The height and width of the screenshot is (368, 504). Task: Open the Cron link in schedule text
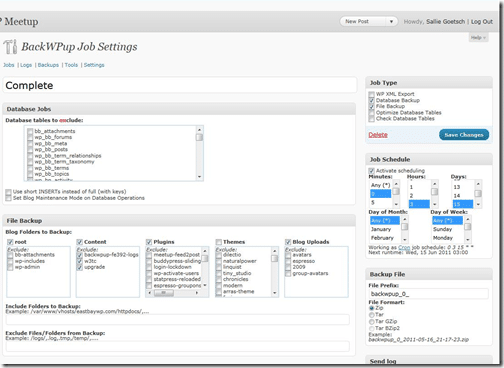pyautogui.click(x=404, y=247)
